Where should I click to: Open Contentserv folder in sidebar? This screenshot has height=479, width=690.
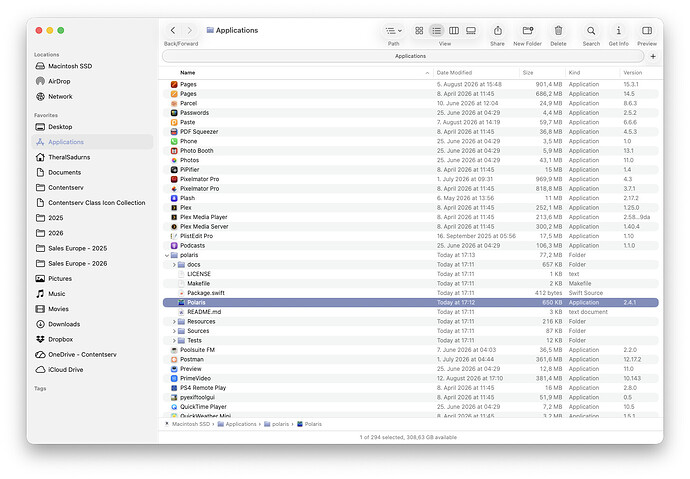[x=92, y=187]
